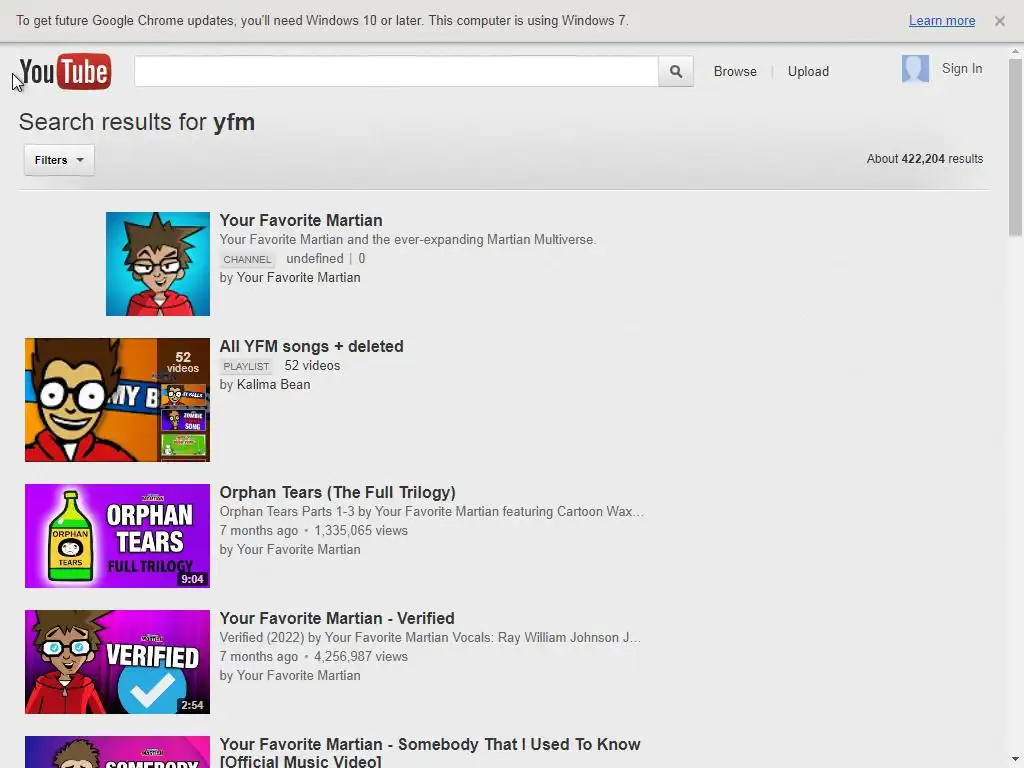Dismiss the Chrome update notification bar
The width and height of the screenshot is (1024, 768).
tap(999, 21)
